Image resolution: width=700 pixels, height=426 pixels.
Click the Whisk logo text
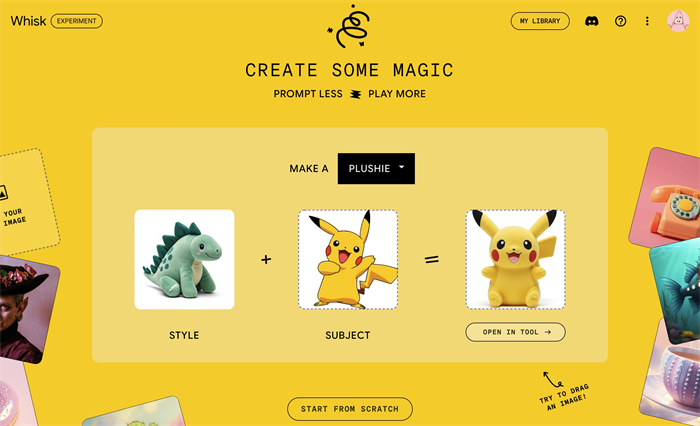pos(28,21)
